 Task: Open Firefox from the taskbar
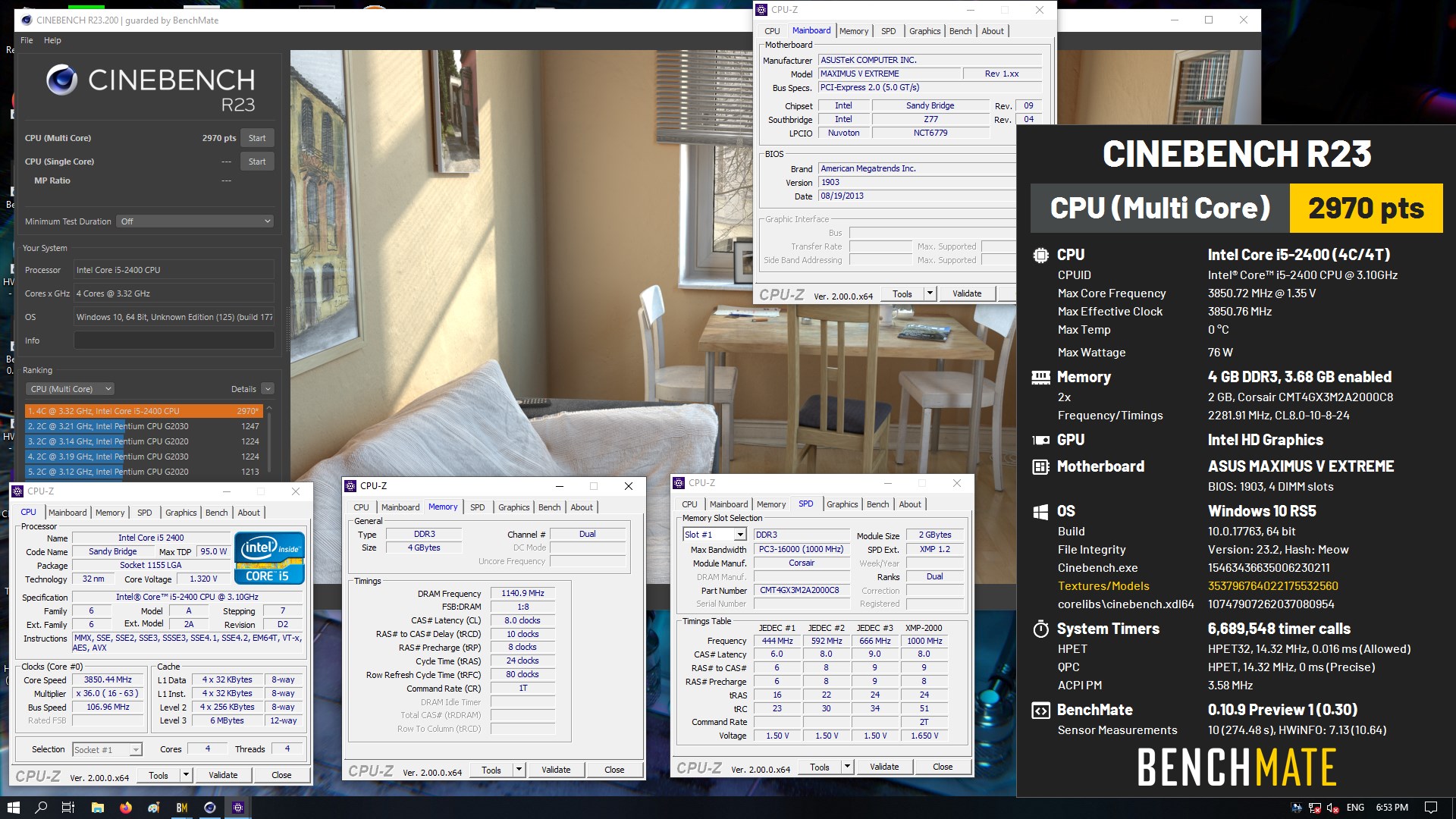click(125, 808)
